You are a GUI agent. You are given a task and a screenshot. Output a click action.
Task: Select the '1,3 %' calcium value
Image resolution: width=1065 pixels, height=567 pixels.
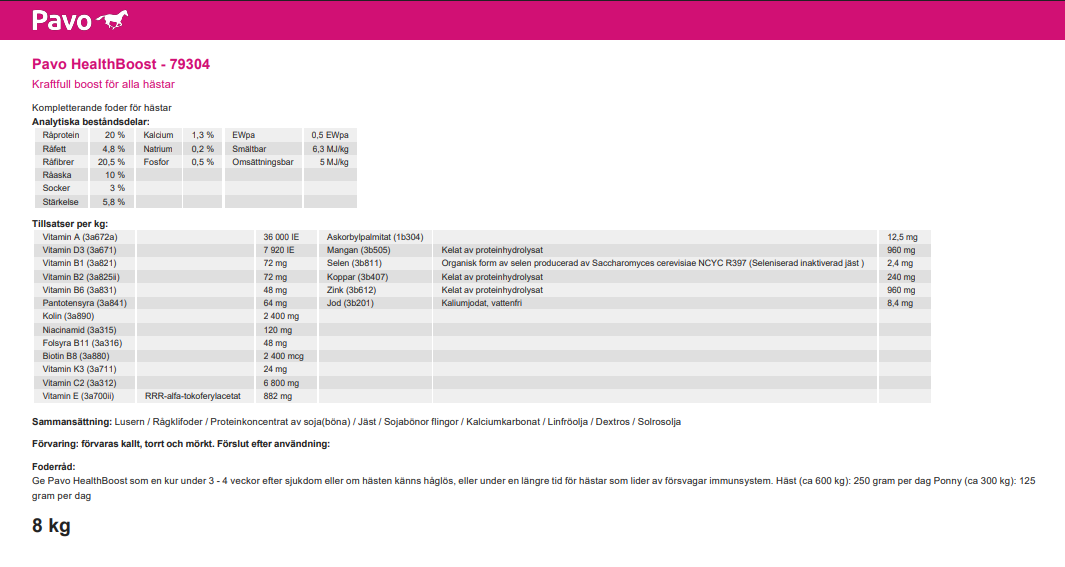click(x=202, y=135)
